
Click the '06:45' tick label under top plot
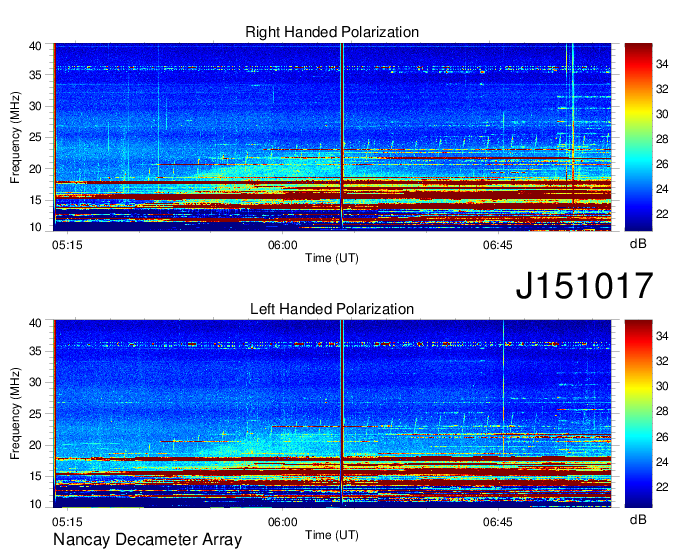tap(498, 245)
